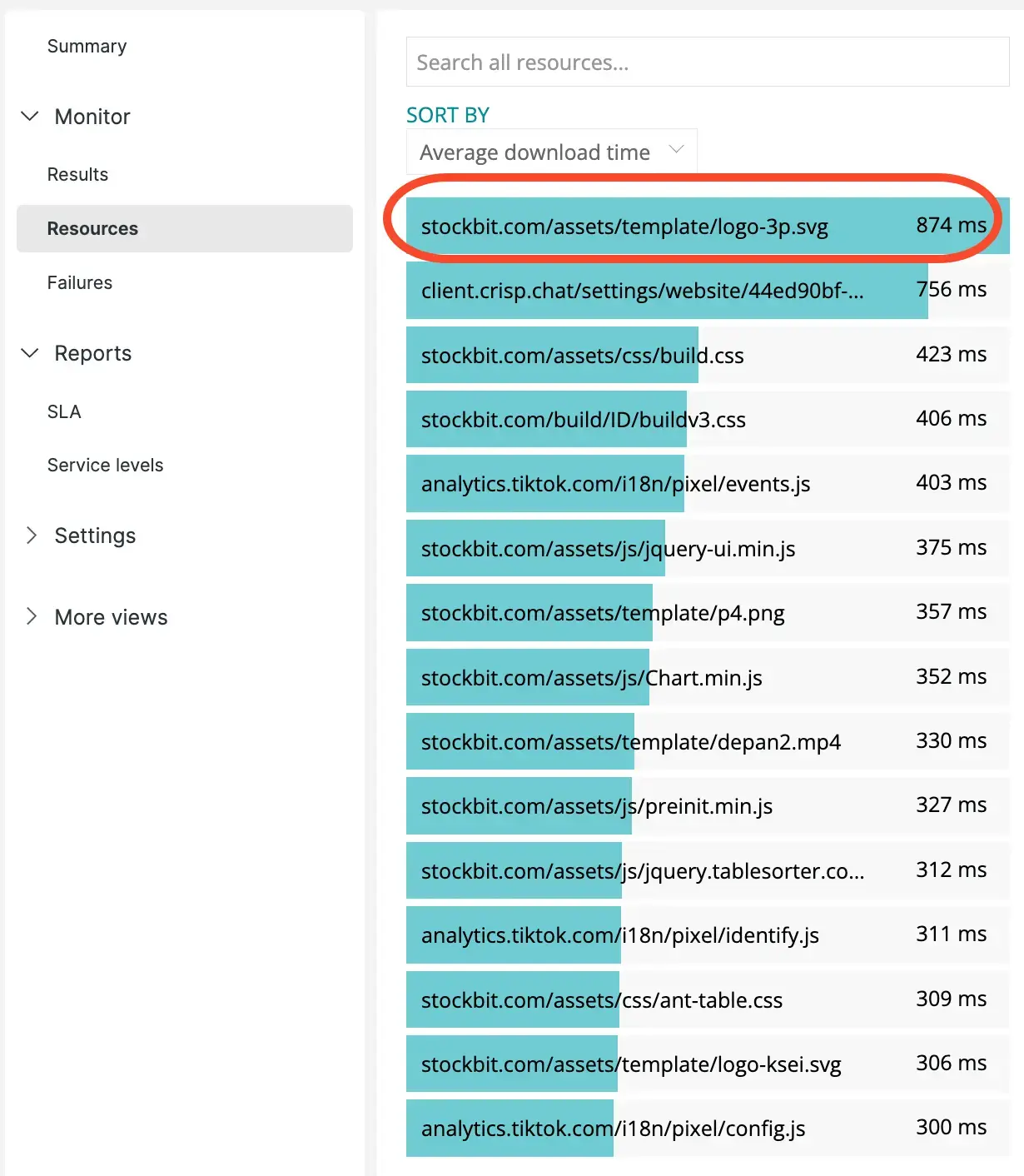Open the Failures view
Viewport: 1024px width, 1176px height.
pos(80,283)
